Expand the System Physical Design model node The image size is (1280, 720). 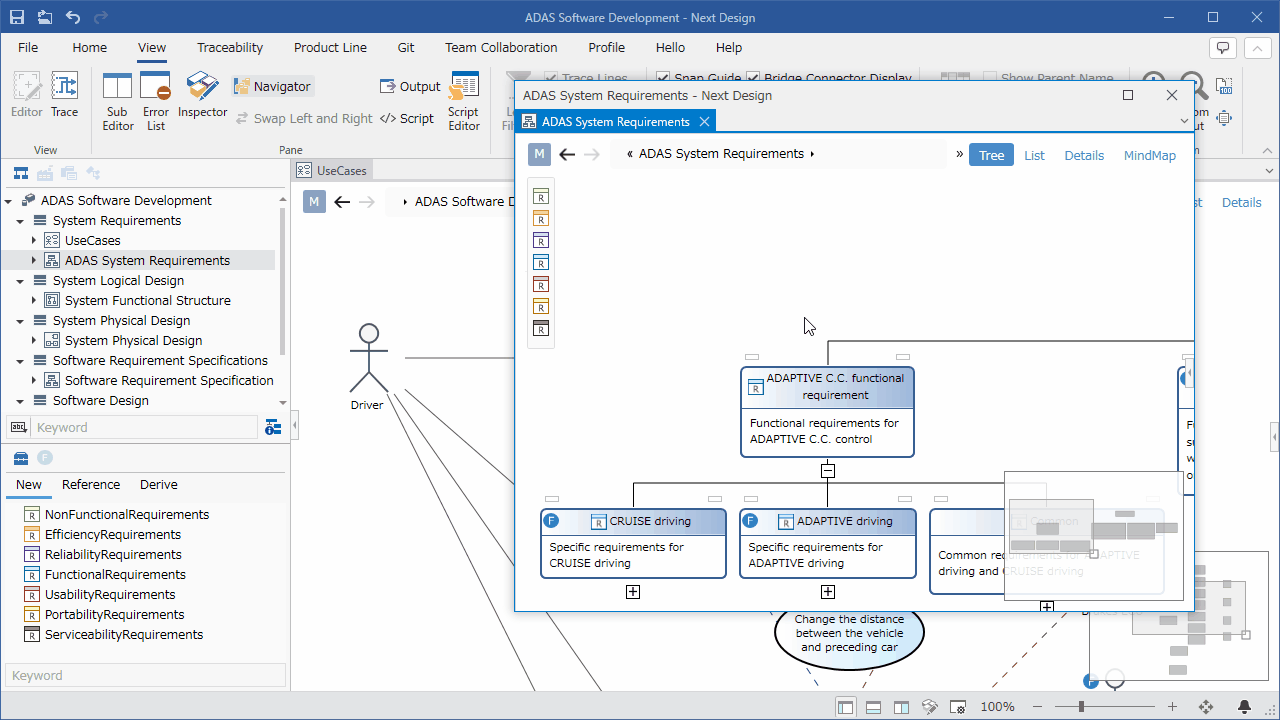[x=33, y=341]
